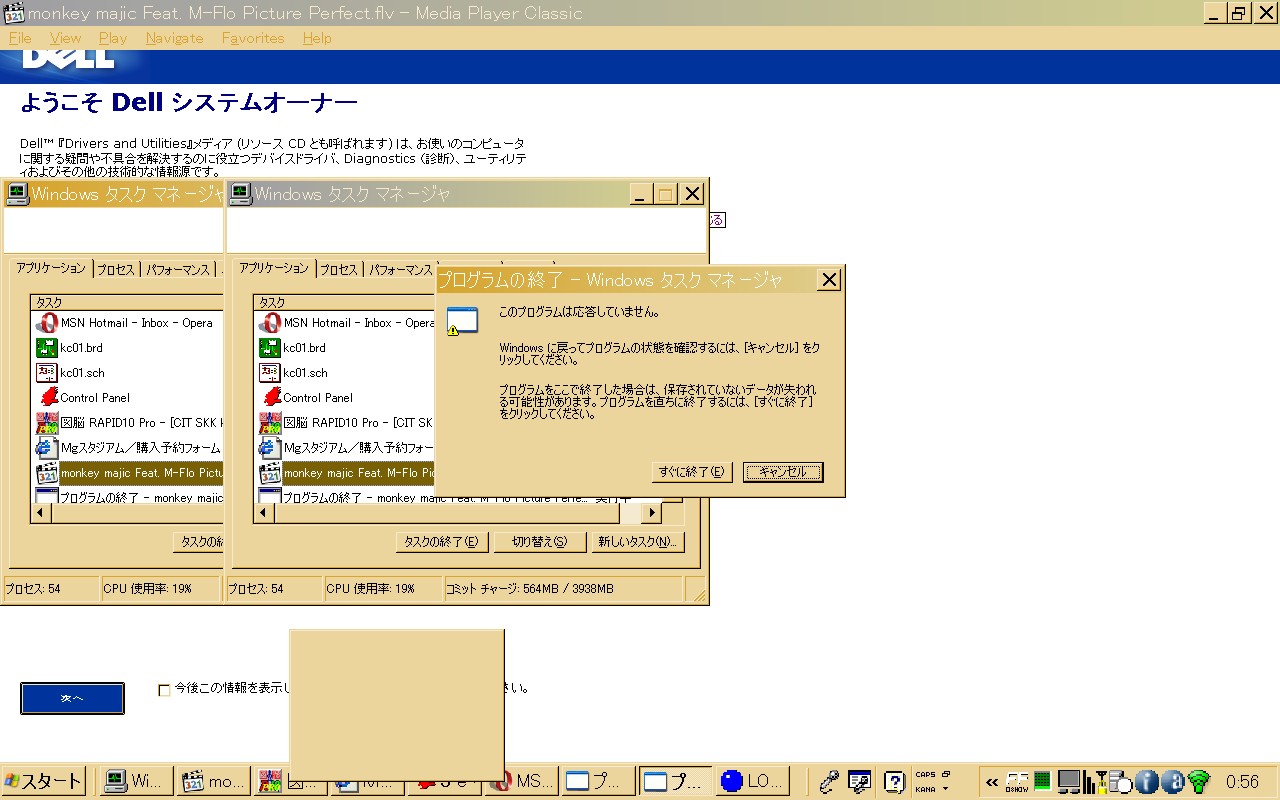The width and height of the screenshot is (1280, 800).
Task: Select 'kc01.brd' text in the left task list
Action: click(x=81, y=348)
